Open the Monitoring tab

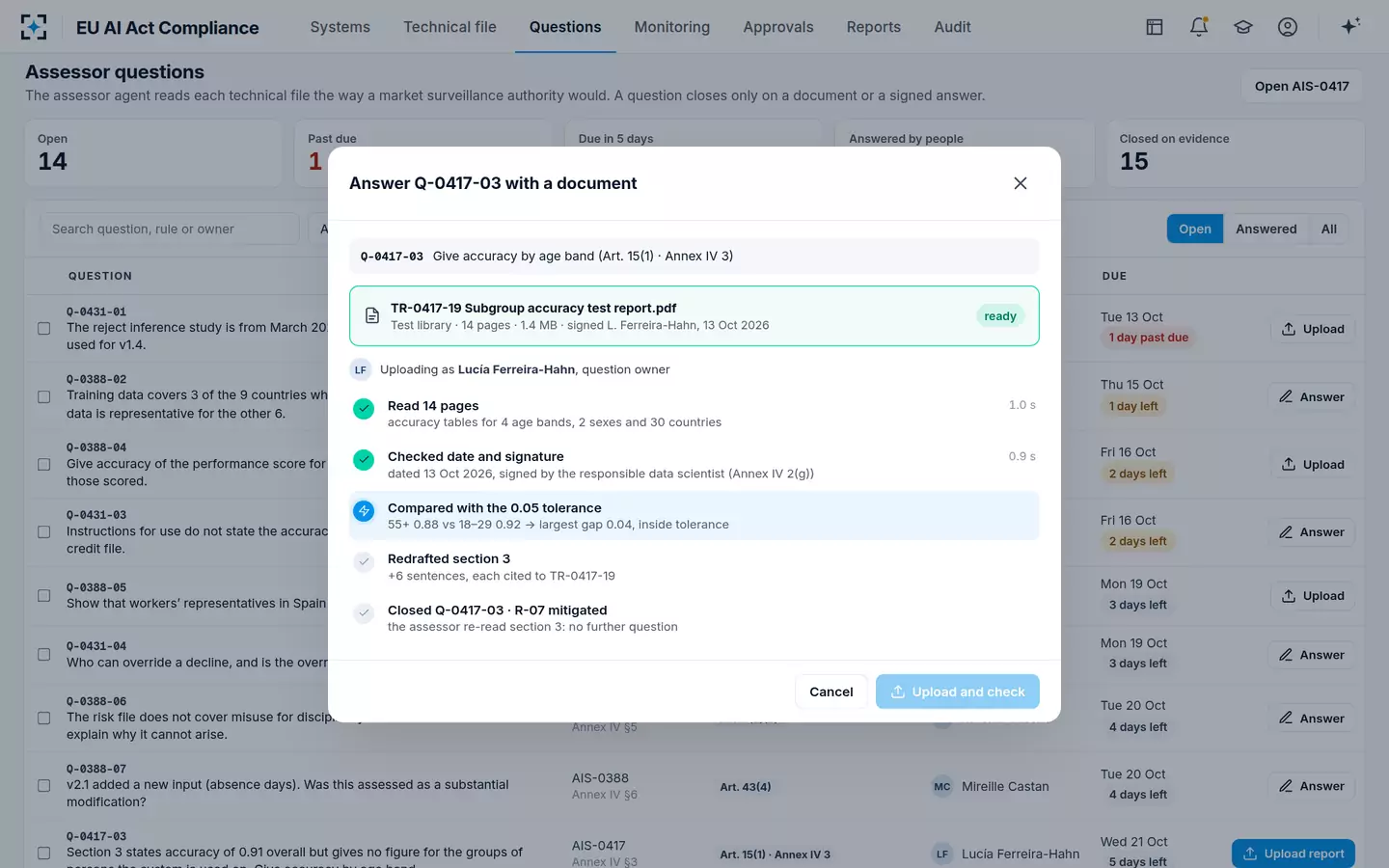click(x=672, y=27)
